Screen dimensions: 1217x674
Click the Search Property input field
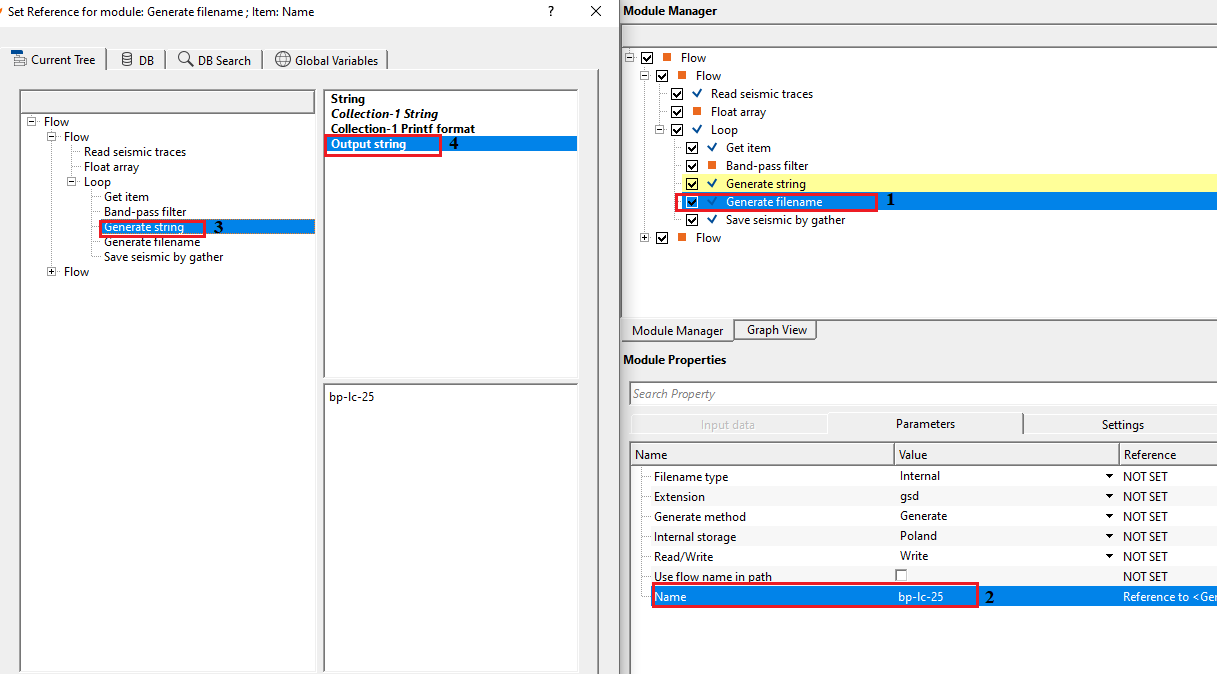(x=920, y=394)
